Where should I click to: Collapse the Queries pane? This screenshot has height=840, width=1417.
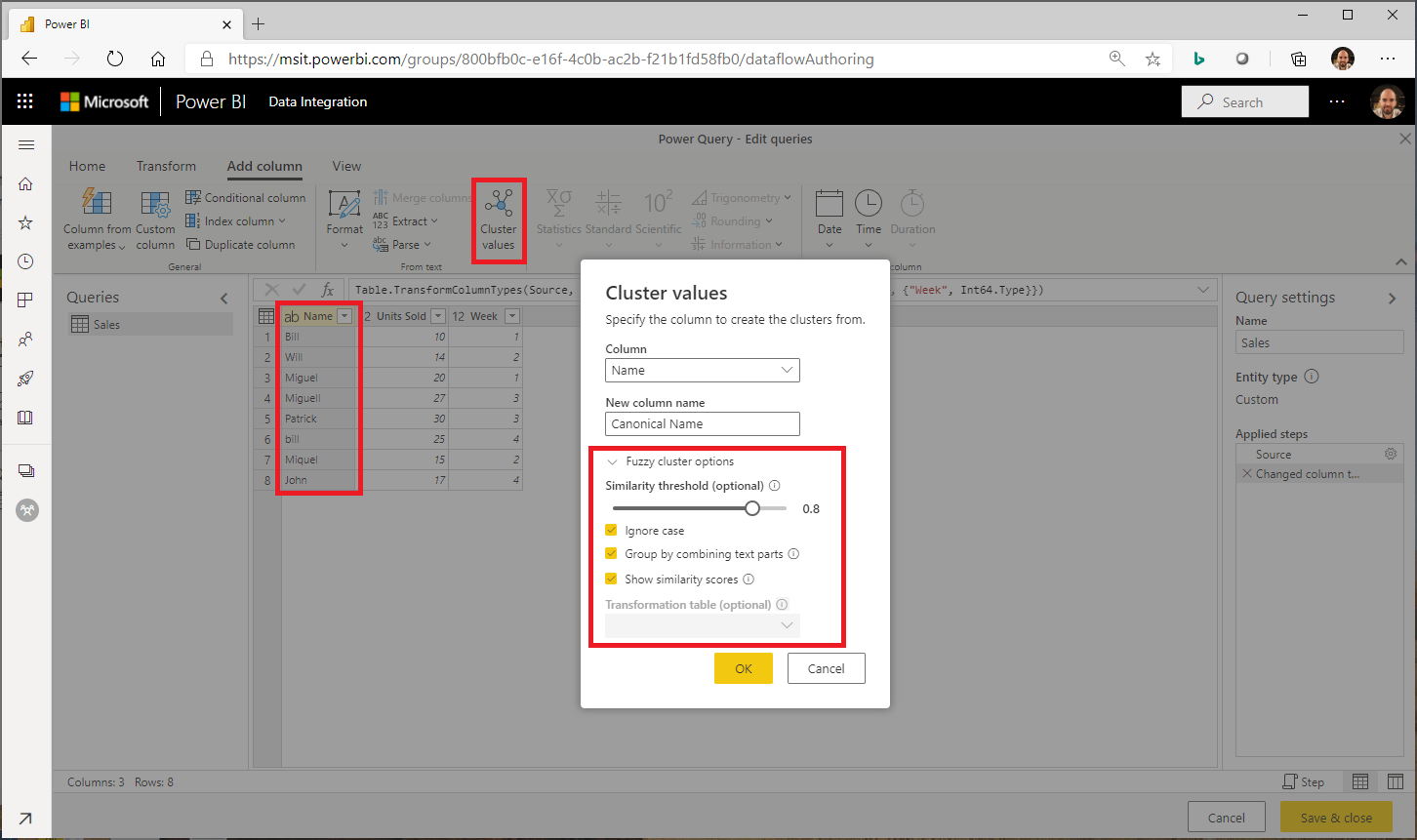(x=224, y=299)
